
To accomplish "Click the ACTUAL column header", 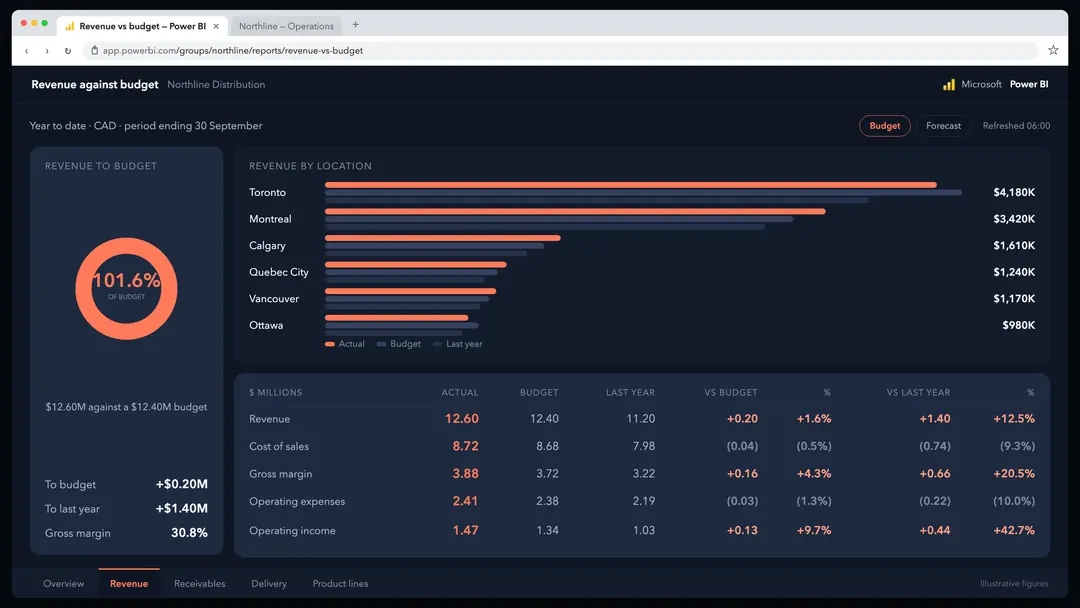I will coord(459,392).
